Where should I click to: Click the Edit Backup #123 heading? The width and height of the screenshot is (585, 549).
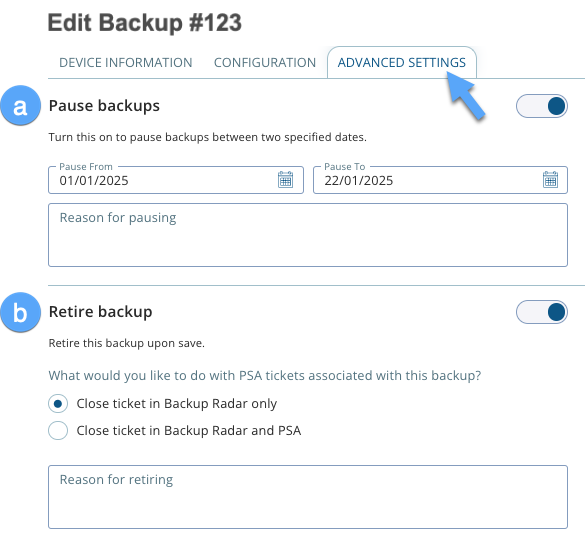pyautogui.click(x=145, y=23)
